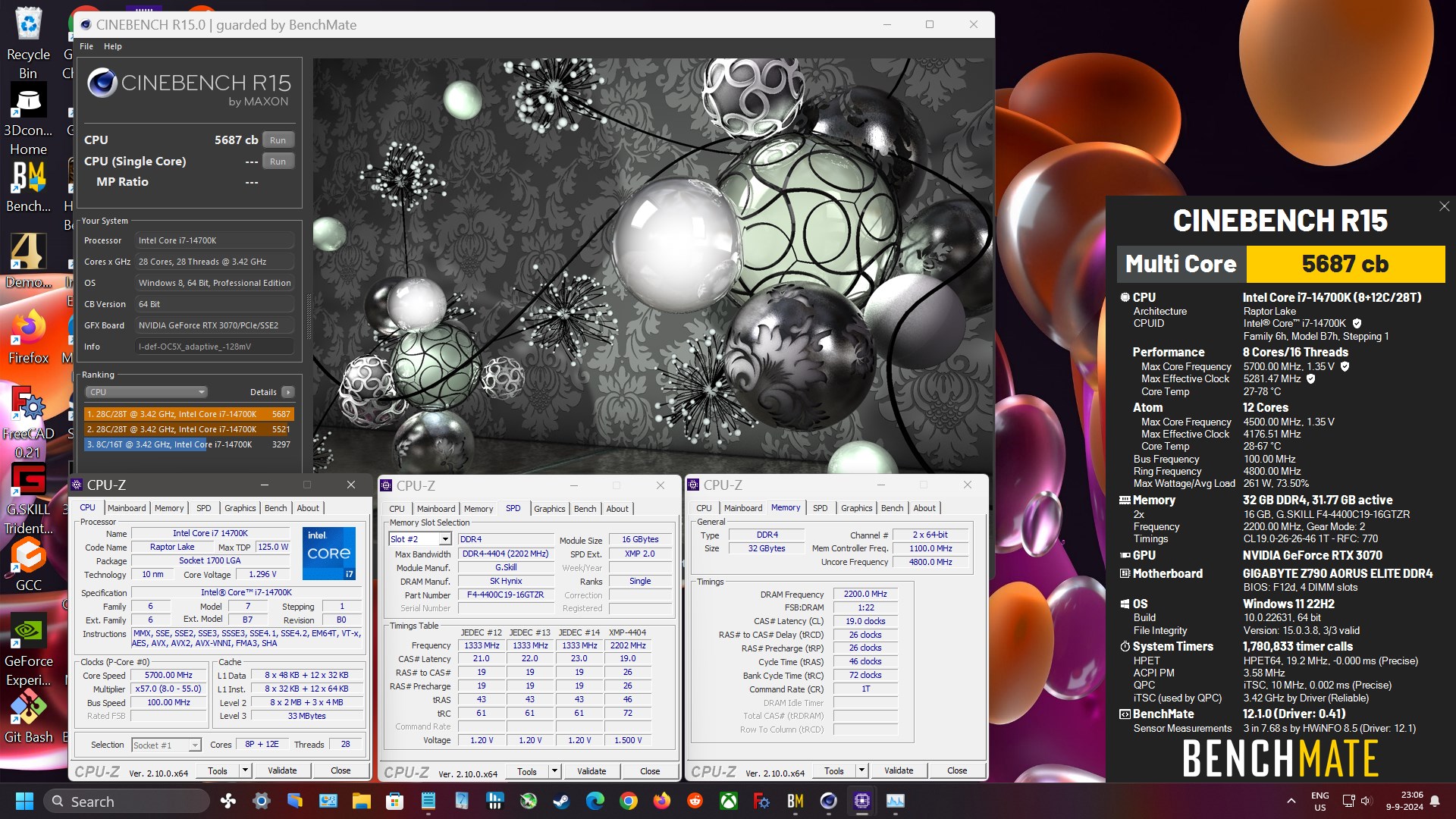
Task: Open G.SKILL Trident desktop shortcut
Action: point(28,497)
